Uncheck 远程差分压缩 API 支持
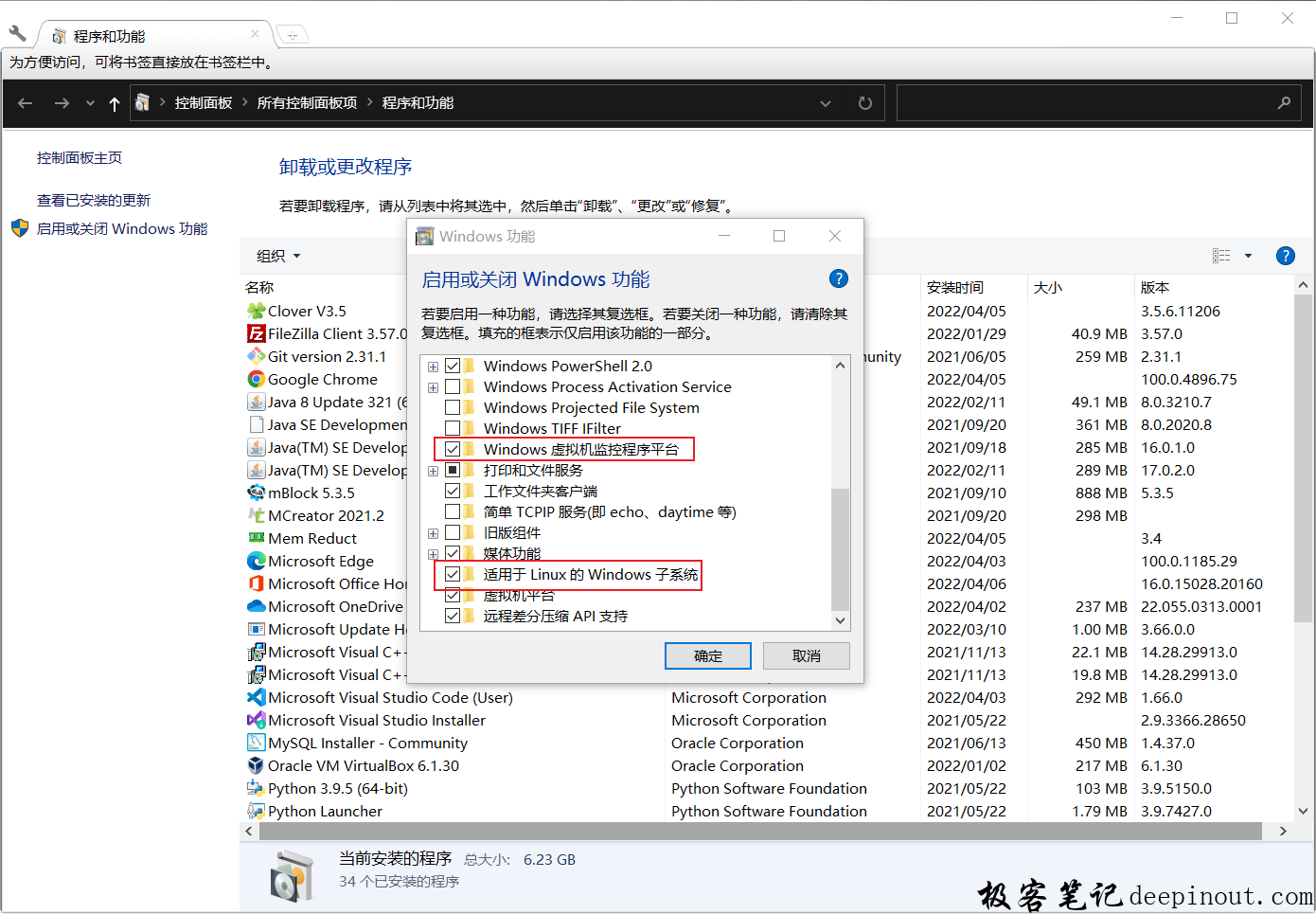Image resolution: width=1316 pixels, height=914 pixels. (x=453, y=616)
